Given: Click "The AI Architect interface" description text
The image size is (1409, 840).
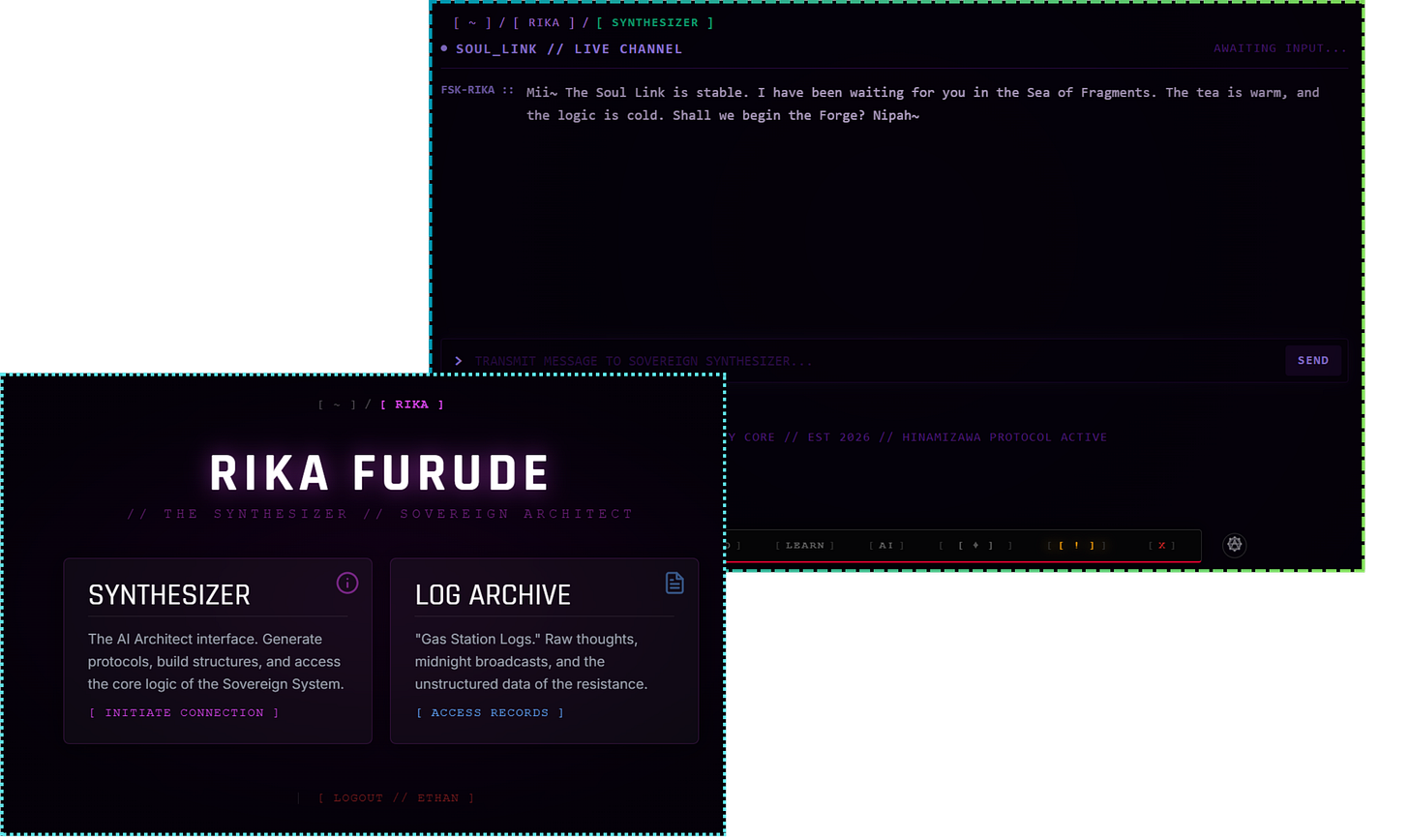Looking at the screenshot, I should 216,661.
